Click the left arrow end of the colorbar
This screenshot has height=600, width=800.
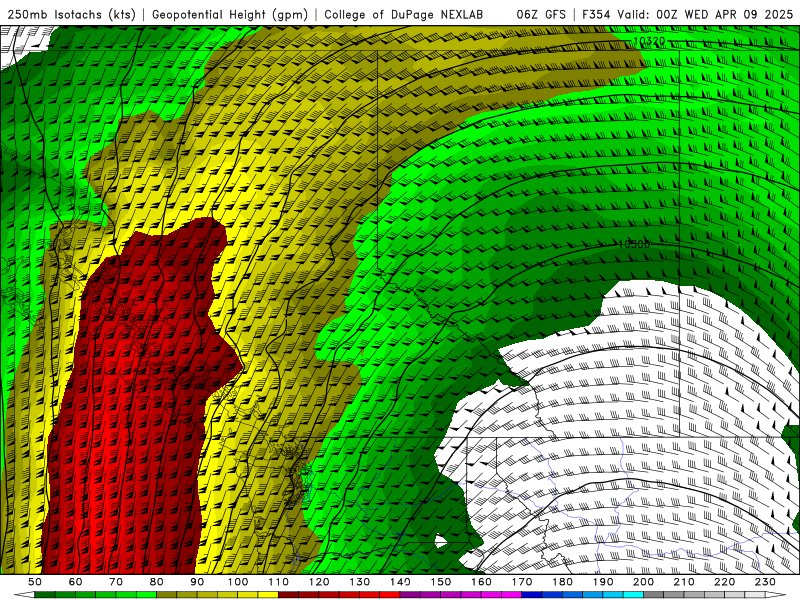click(x=24, y=595)
